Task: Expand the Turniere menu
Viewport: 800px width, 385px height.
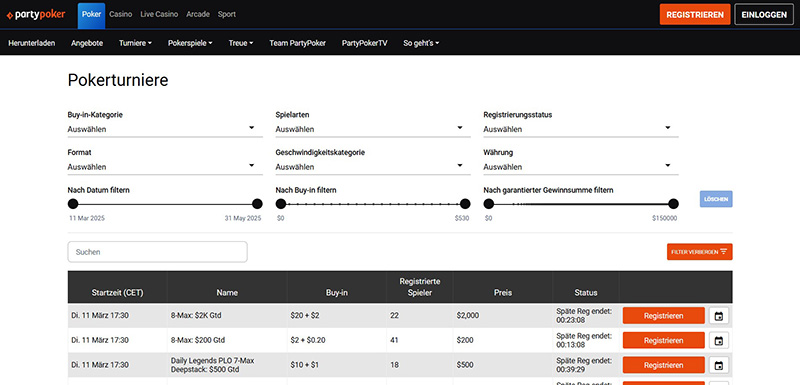Action: (135, 43)
